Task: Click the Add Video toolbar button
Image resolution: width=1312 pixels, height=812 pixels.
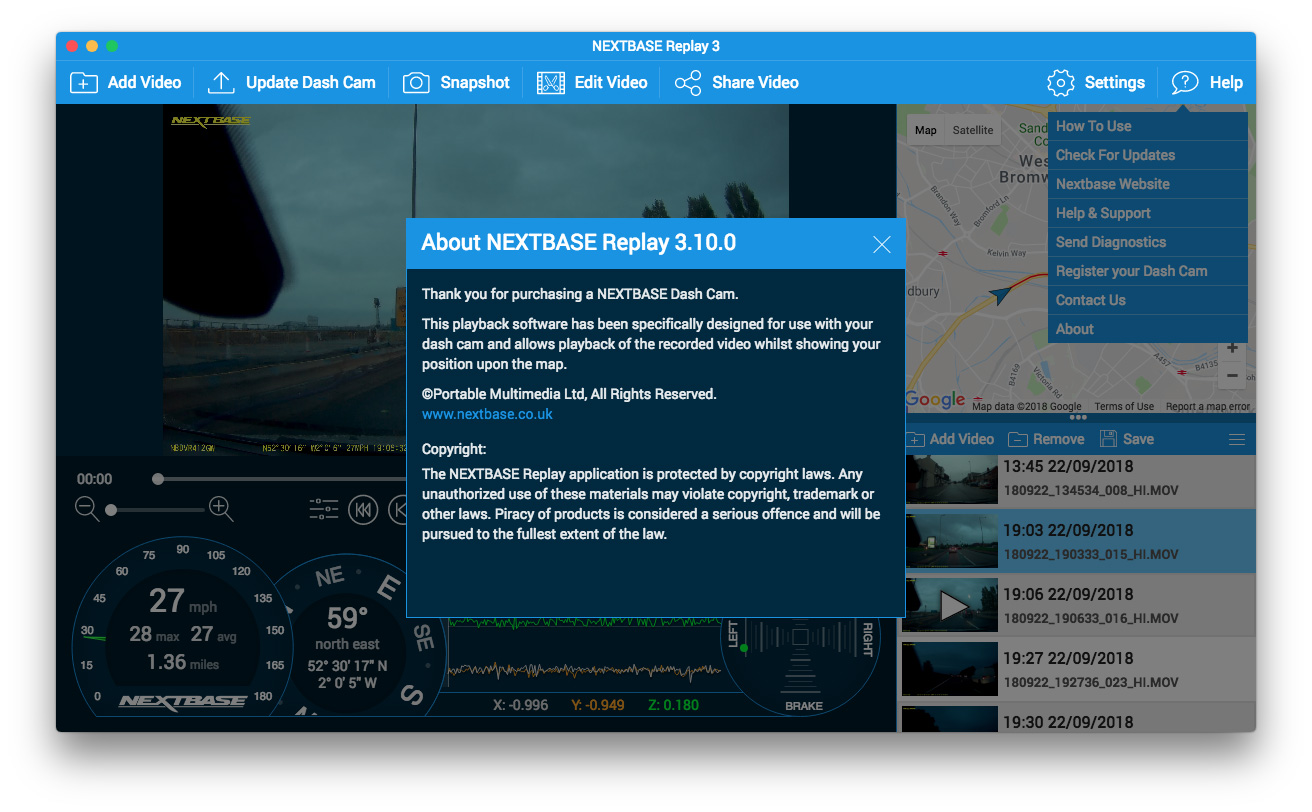Action: pyautogui.click(x=125, y=83)
